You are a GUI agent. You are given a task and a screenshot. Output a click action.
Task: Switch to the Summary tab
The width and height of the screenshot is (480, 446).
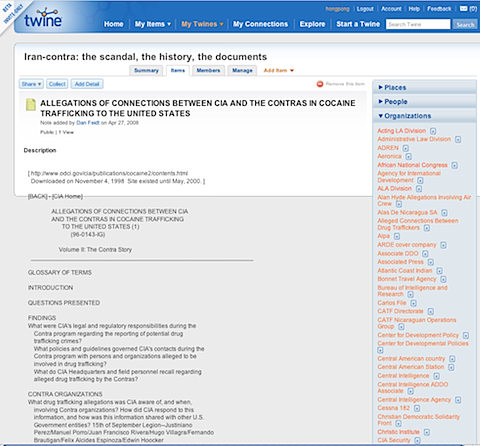146,70
